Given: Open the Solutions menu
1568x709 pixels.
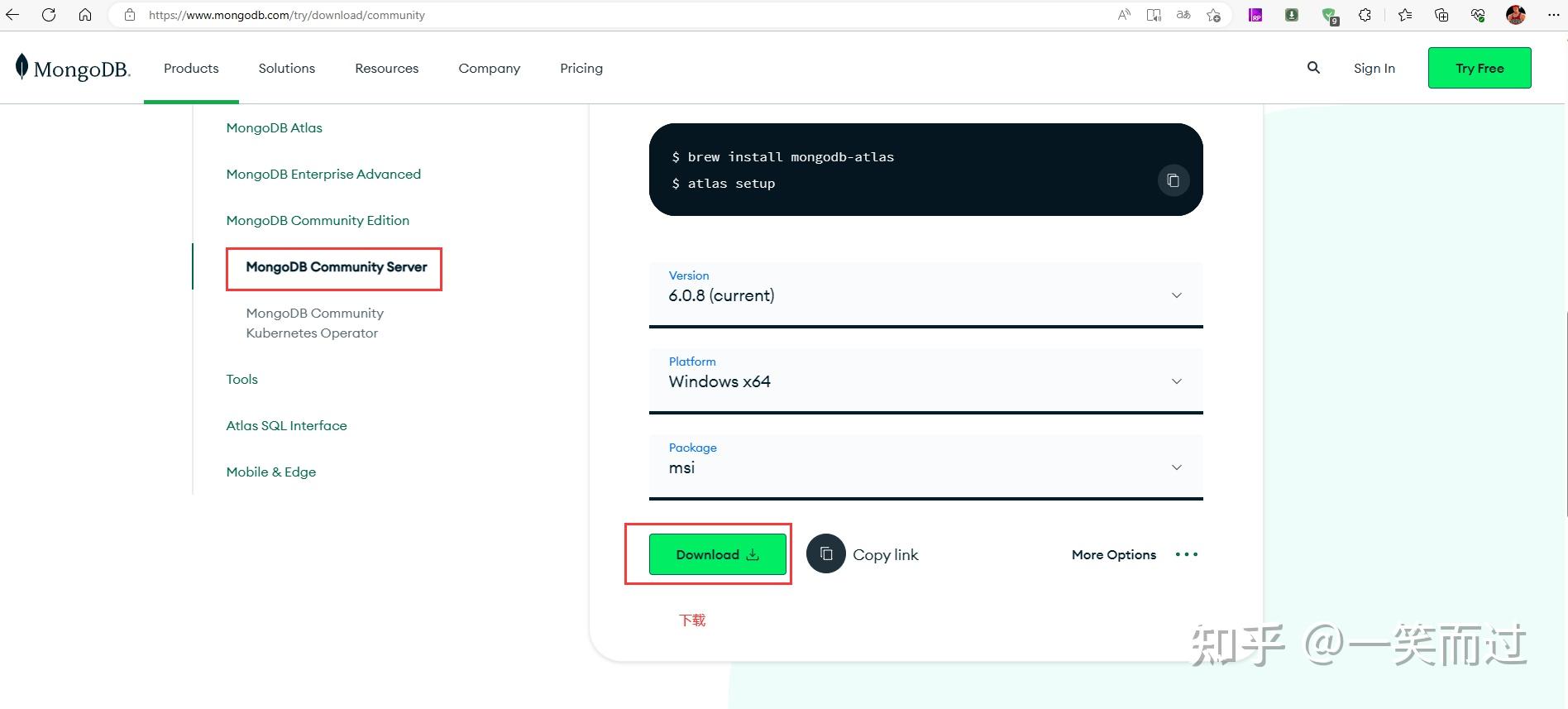Looking at the screenshot, I should [x=287, y=68].
